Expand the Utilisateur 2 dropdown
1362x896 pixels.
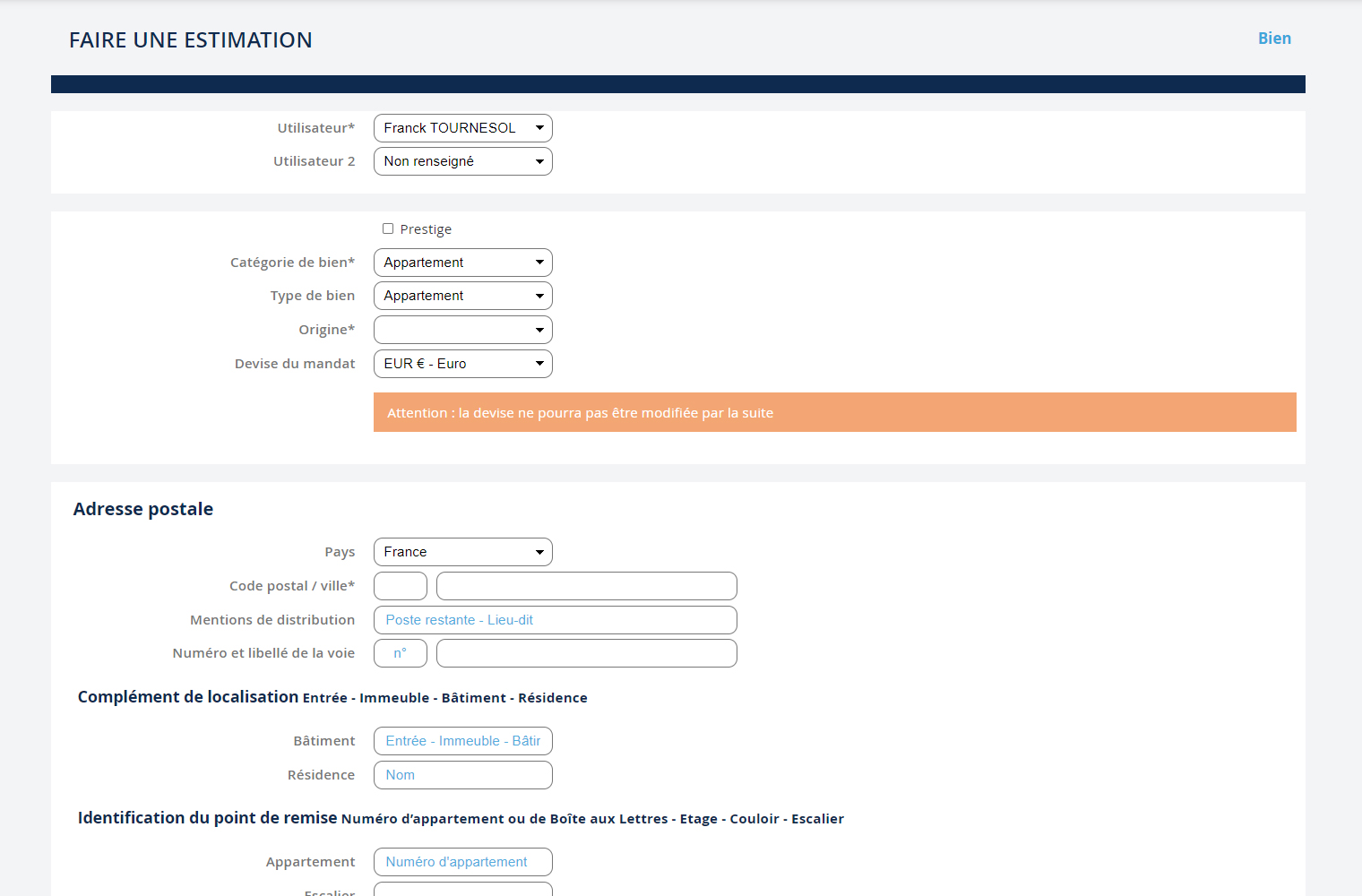462,161
